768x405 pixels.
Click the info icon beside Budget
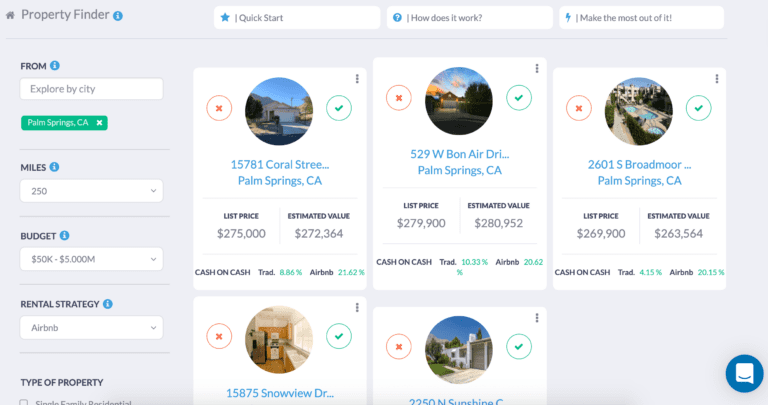[64, 236]
